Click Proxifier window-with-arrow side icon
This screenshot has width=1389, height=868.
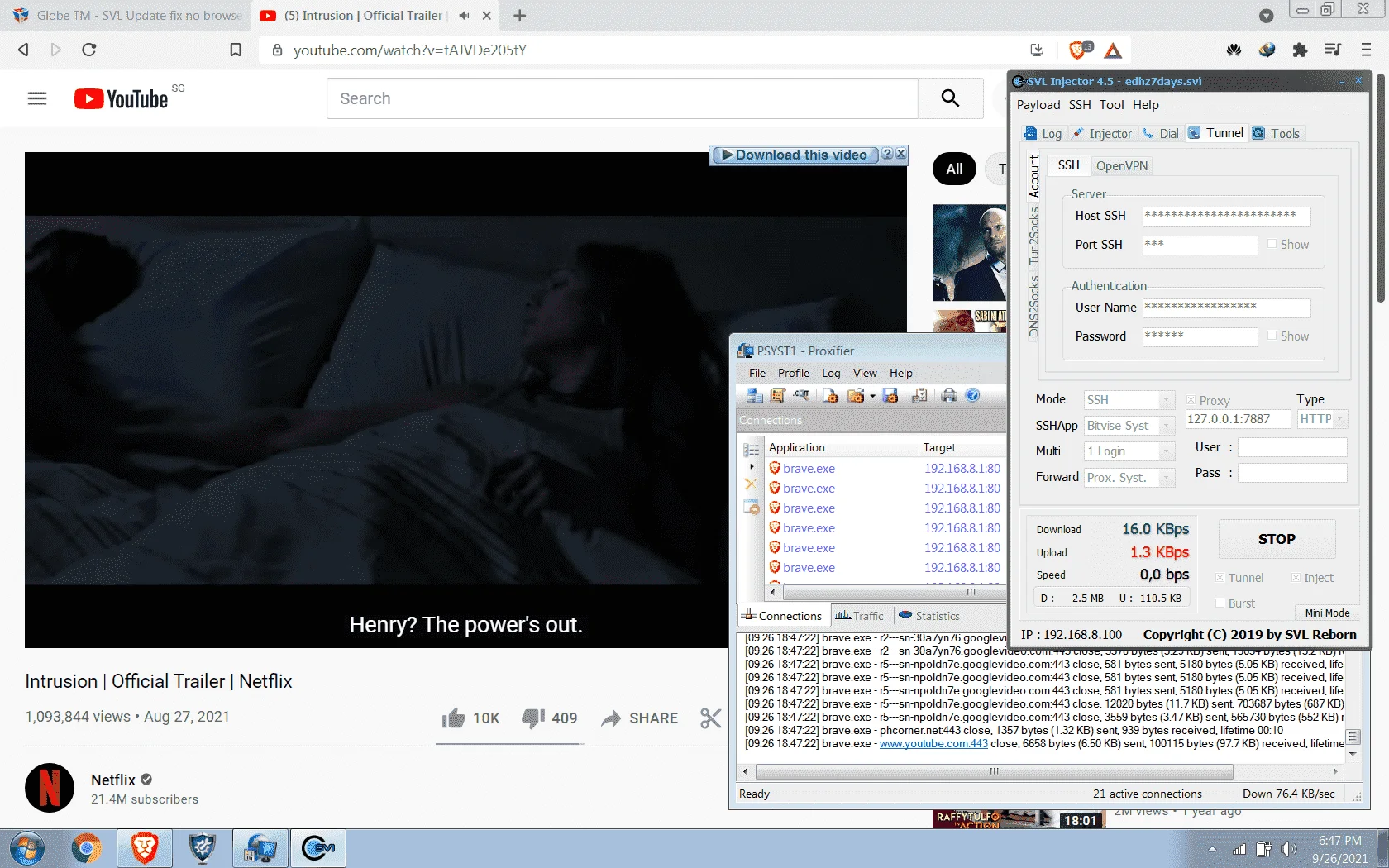(751, 508)
